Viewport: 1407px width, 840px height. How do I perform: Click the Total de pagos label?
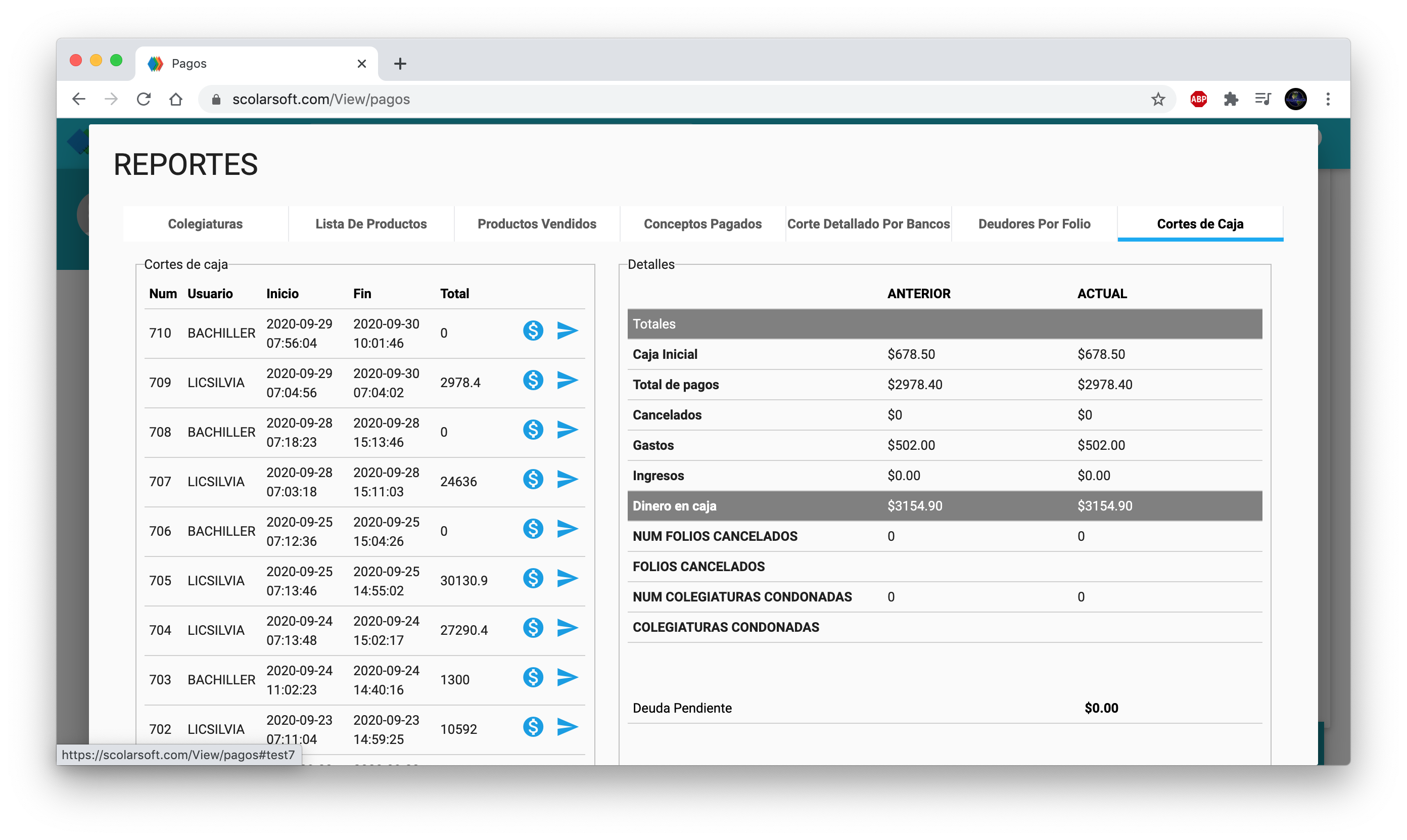676,385
